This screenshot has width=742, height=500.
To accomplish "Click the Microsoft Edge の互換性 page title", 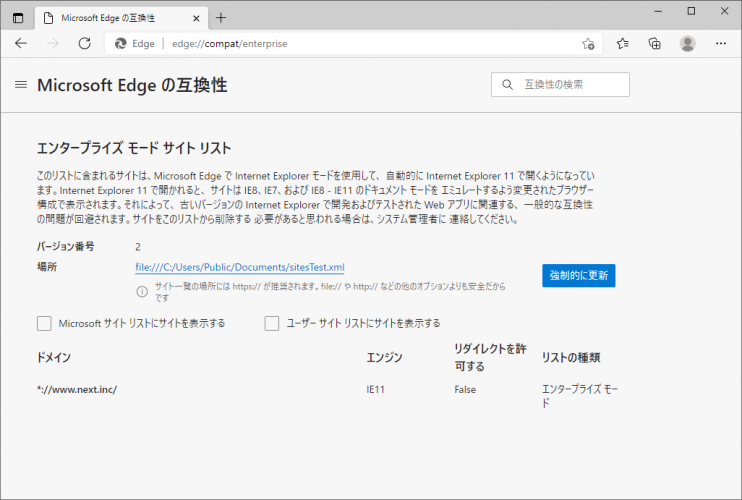I will tap(132, 85).
